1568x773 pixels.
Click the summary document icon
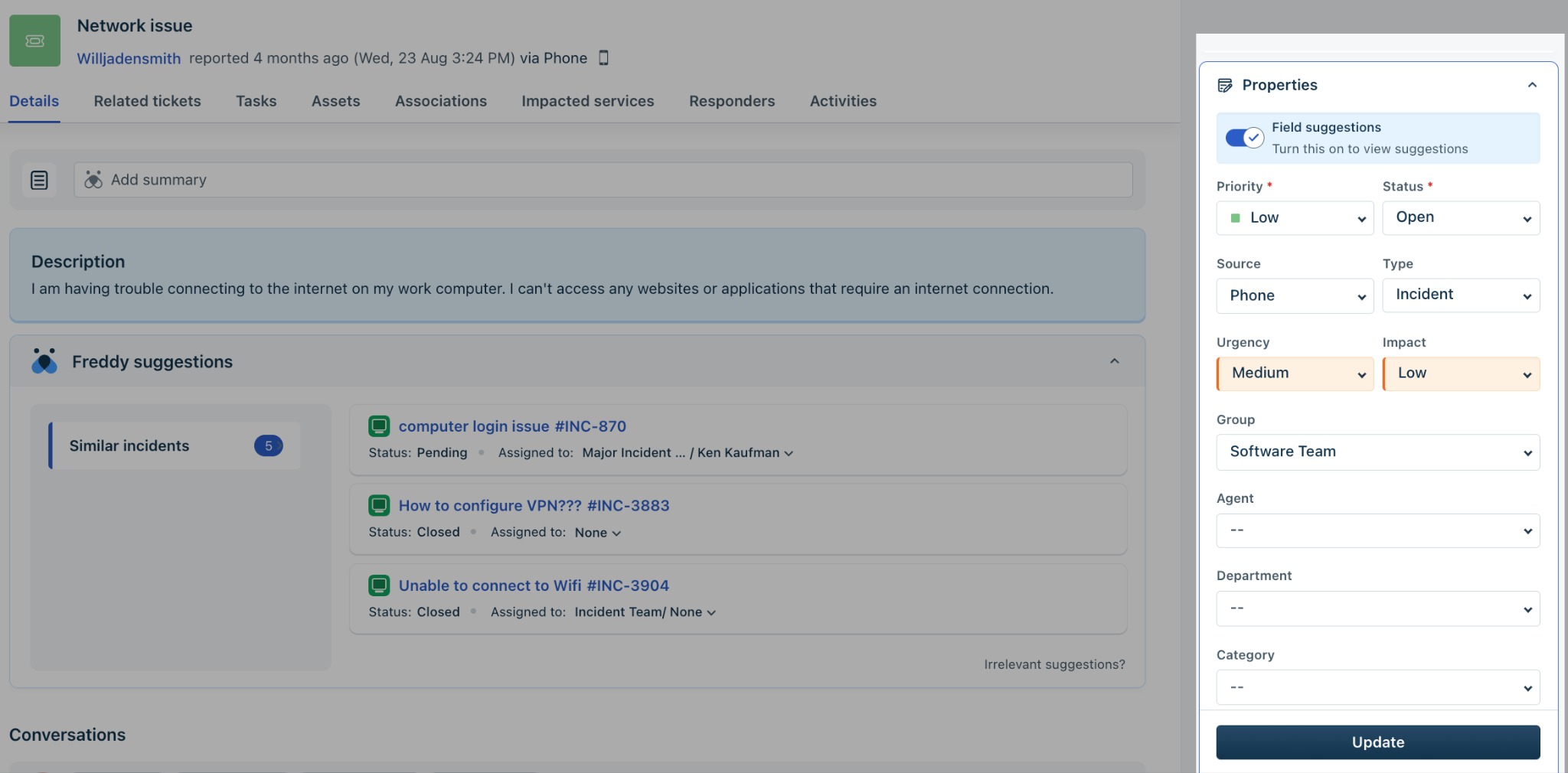click(x=39, y=180)
